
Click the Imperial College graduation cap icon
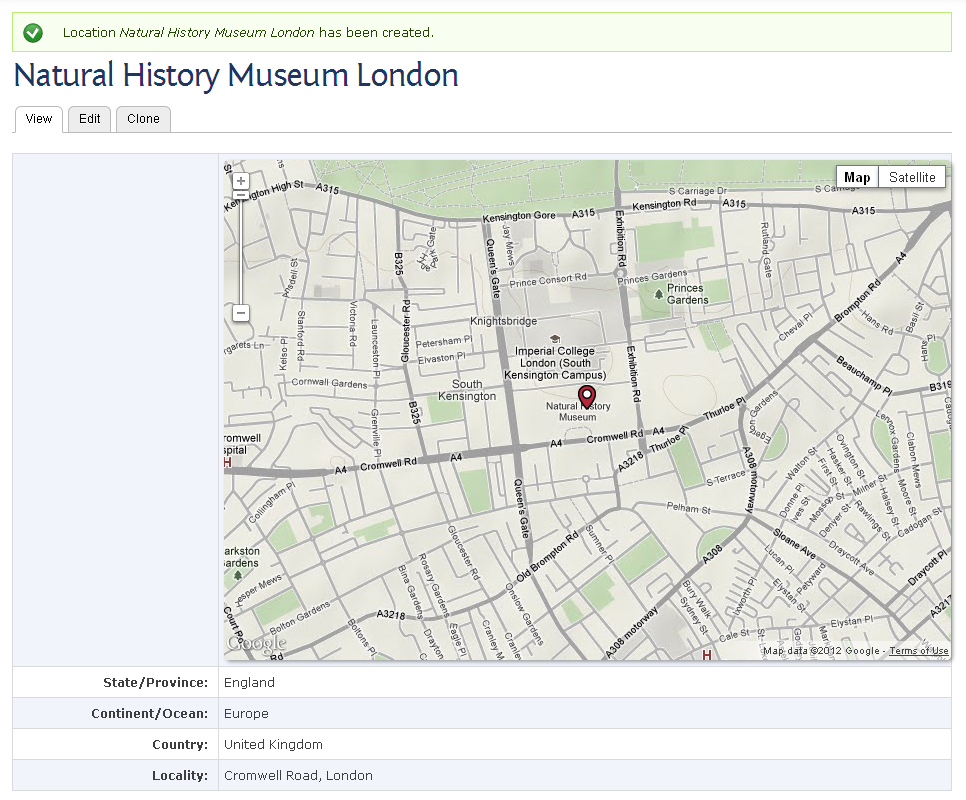point(554,339)
